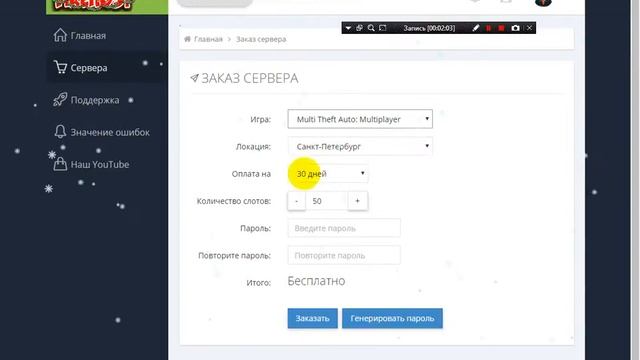Select the recorder pencil draw tool
The height and width of the screenshot is (360, 640).
click(x=476, y=28)
